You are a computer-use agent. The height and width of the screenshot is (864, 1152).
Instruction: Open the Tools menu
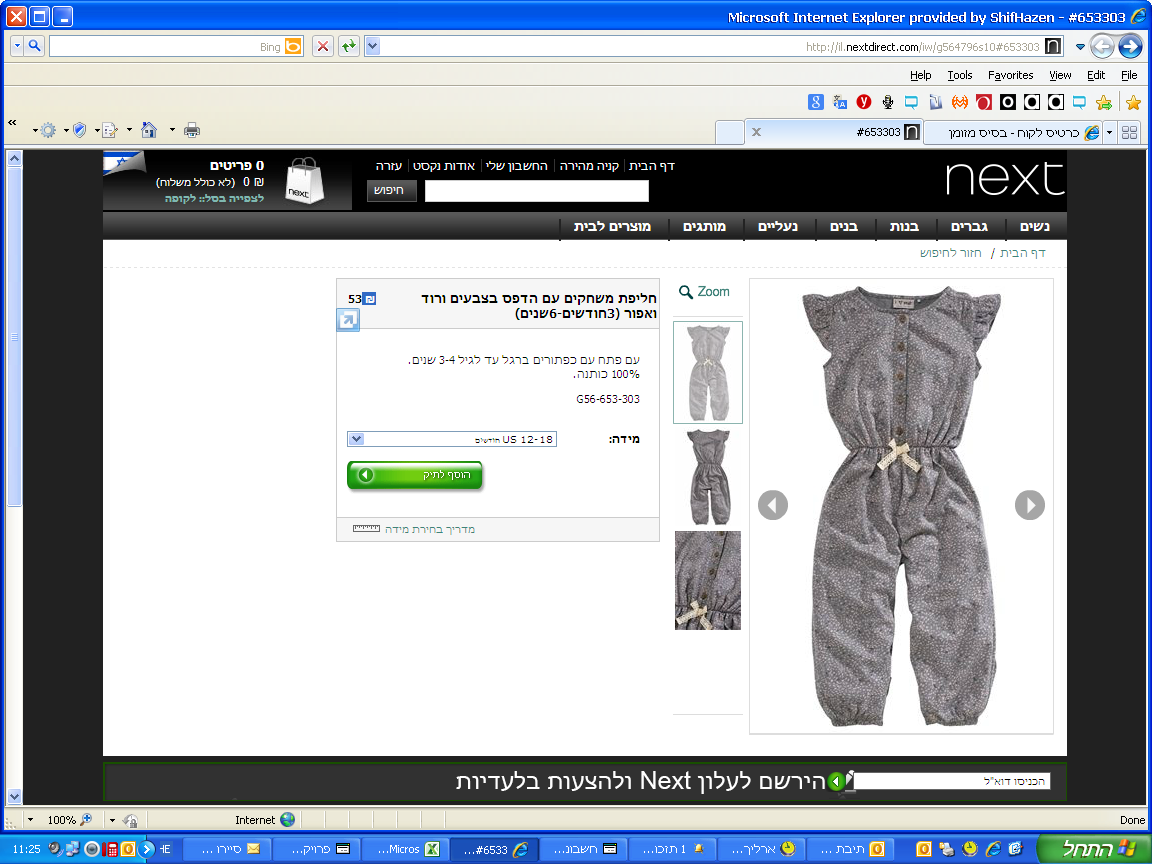[x=959, y=75]
